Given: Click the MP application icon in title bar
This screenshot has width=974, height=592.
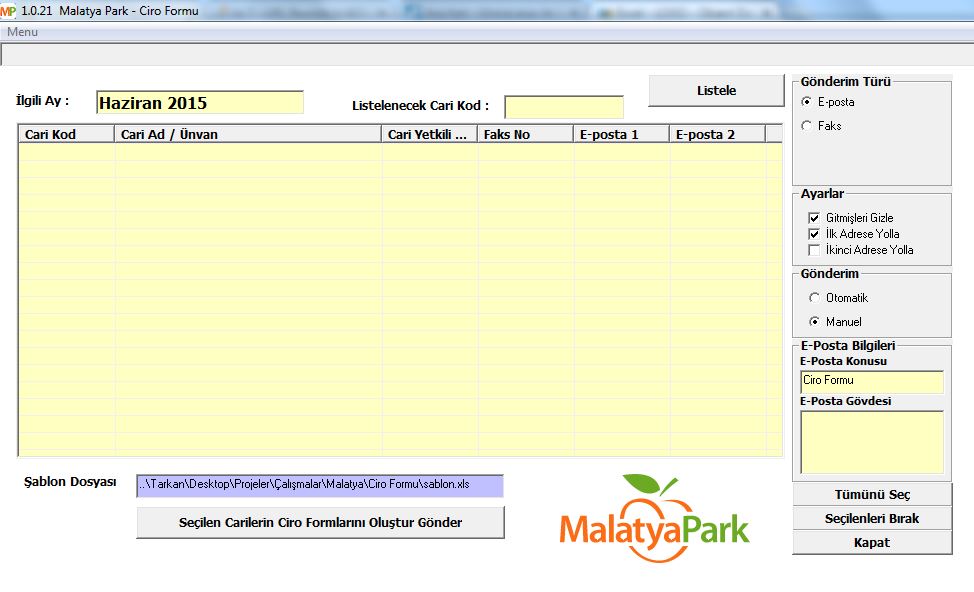Looking at the screenshot, I should 8,10.
